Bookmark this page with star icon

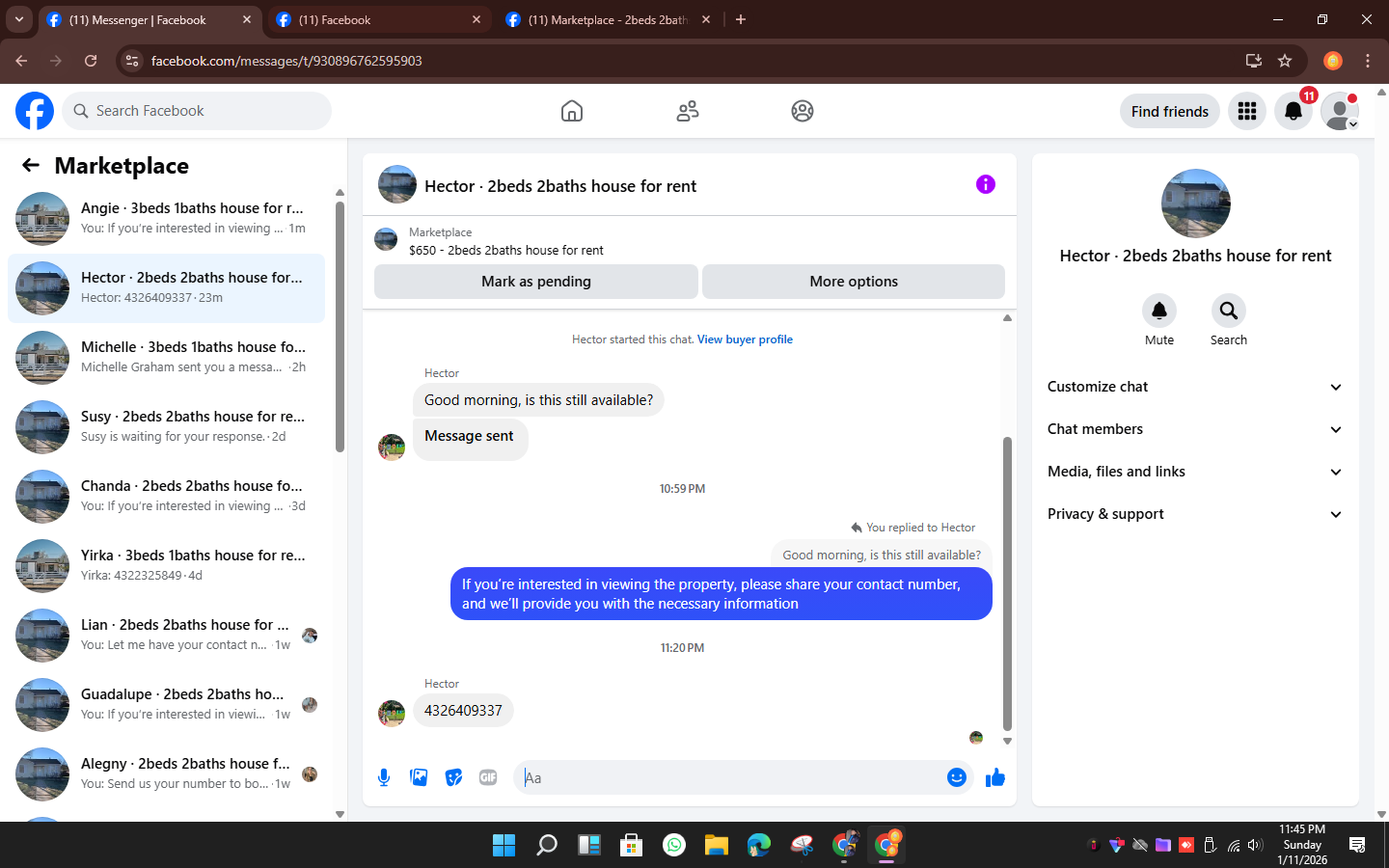pos(1285,61)
